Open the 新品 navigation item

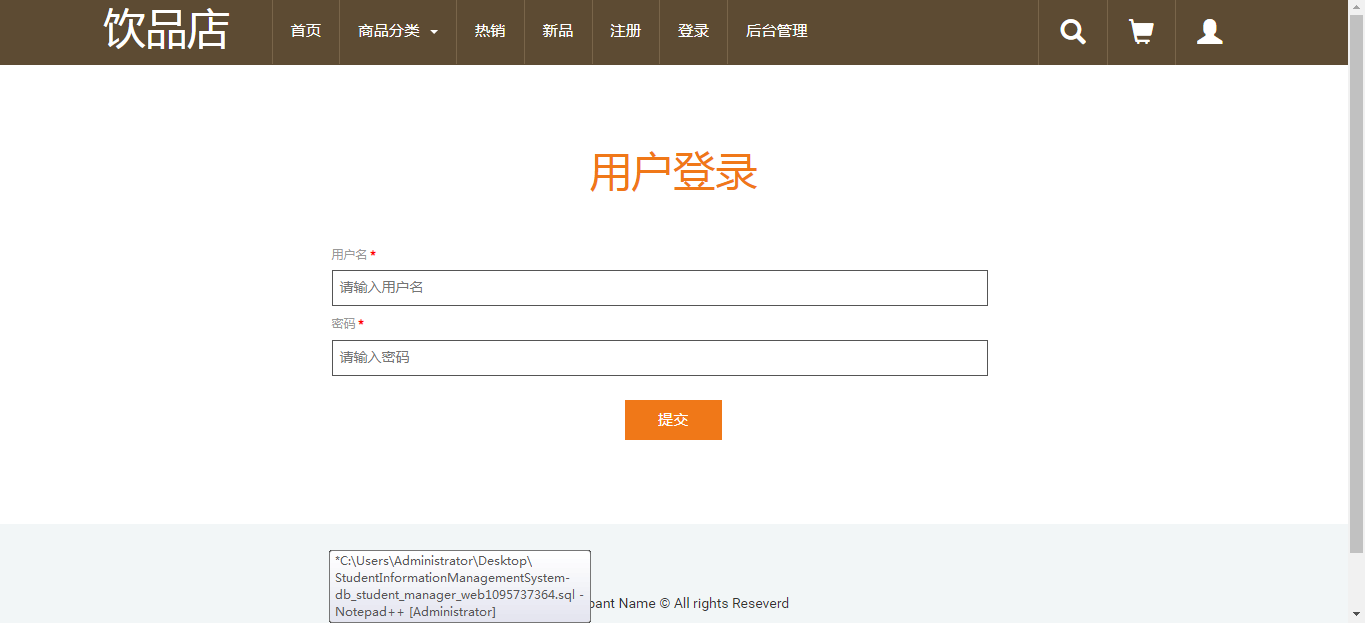pyautogui.click(x=558, y=31)
